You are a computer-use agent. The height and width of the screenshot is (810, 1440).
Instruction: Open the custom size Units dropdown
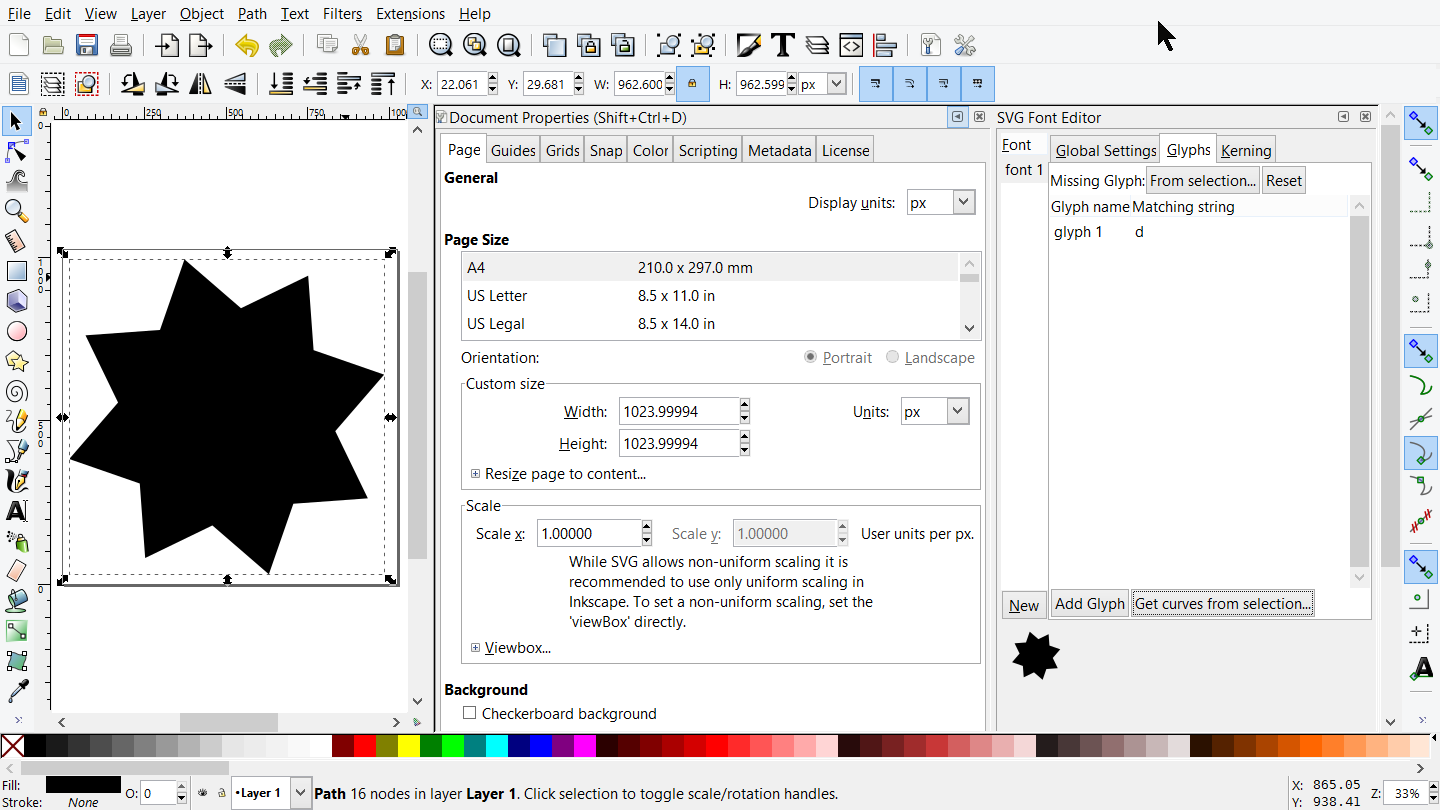tap(934, 410)
